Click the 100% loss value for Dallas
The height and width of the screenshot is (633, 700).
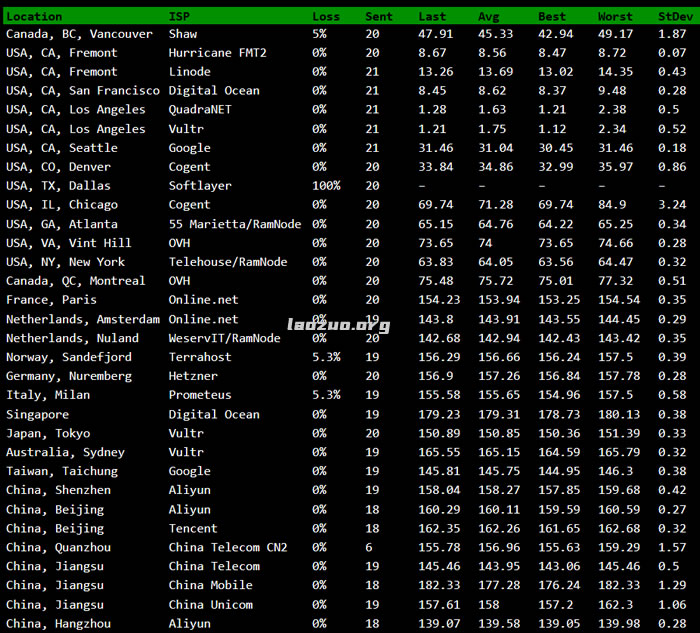[x=326, y=186]
